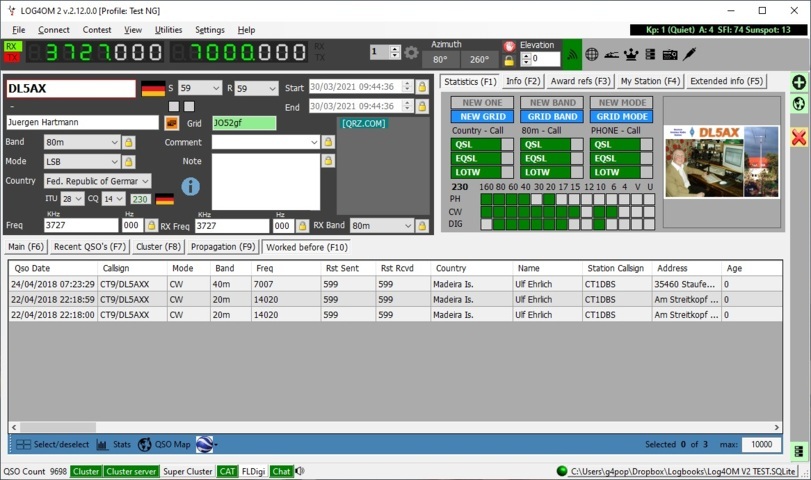Open the Recent QSO's (F7) tab
Viewport: 811px width, 480px height.
click(x=90, y=247)
